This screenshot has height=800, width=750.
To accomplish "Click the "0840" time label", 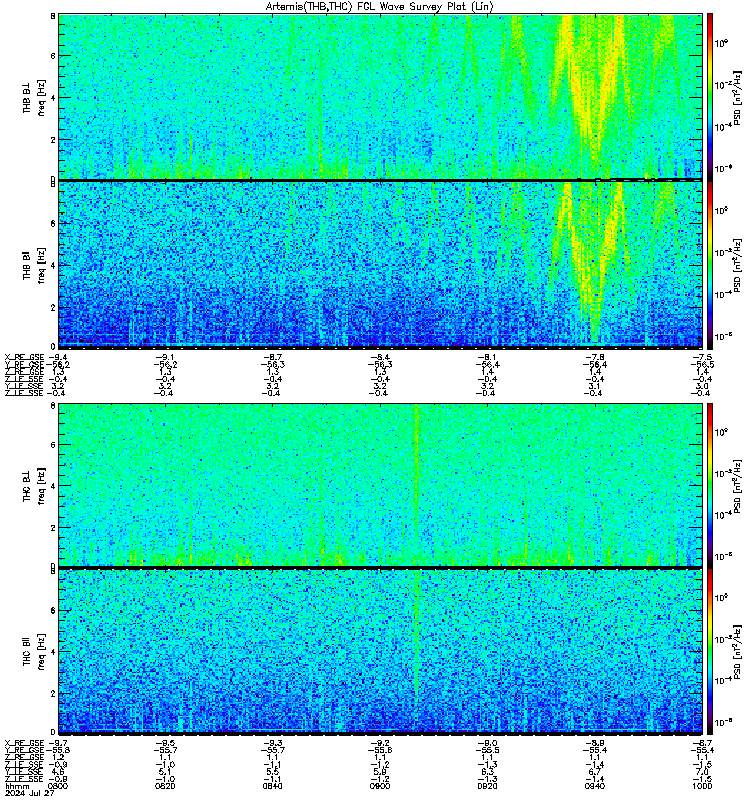I will click(272, 786).
